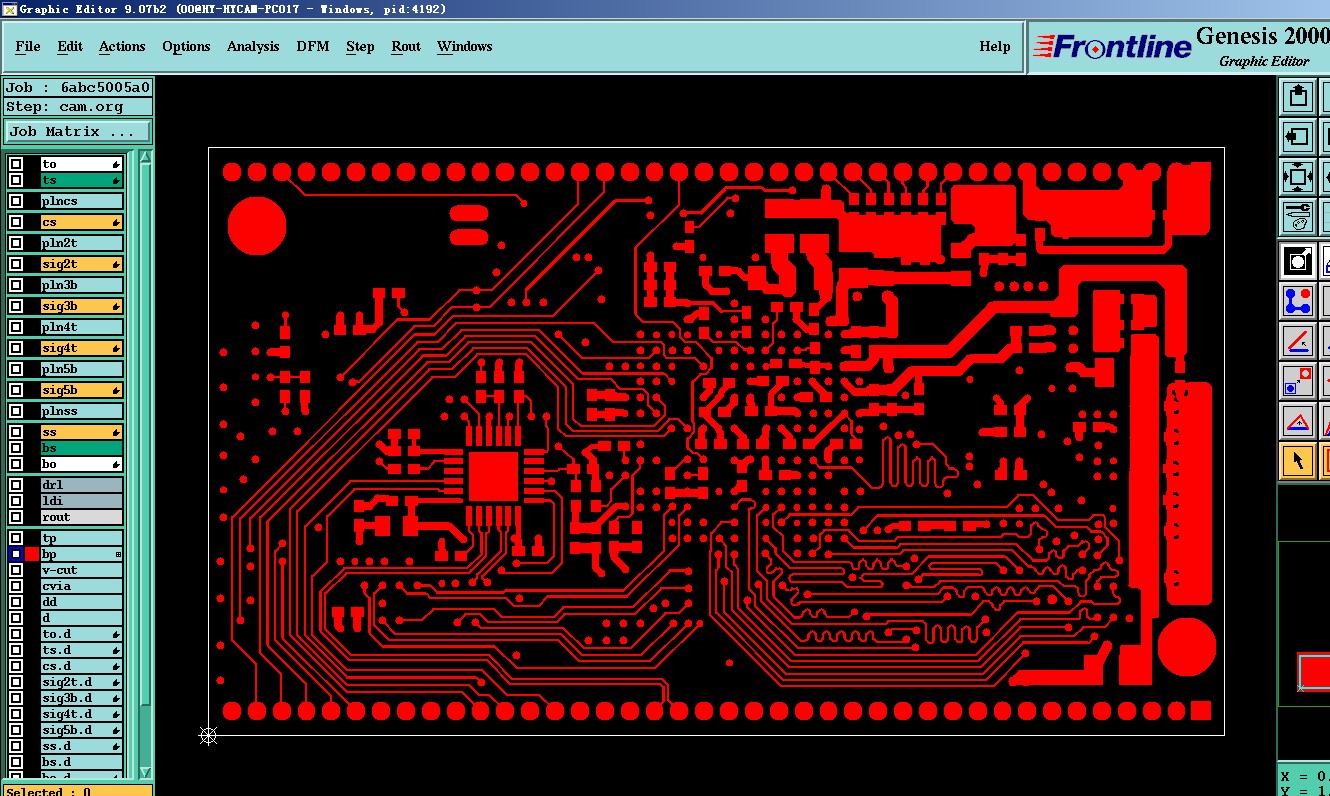Select the feature highlight (white circle) tool
Viewport: 1330px width, 796px height.
[1298, 261]
